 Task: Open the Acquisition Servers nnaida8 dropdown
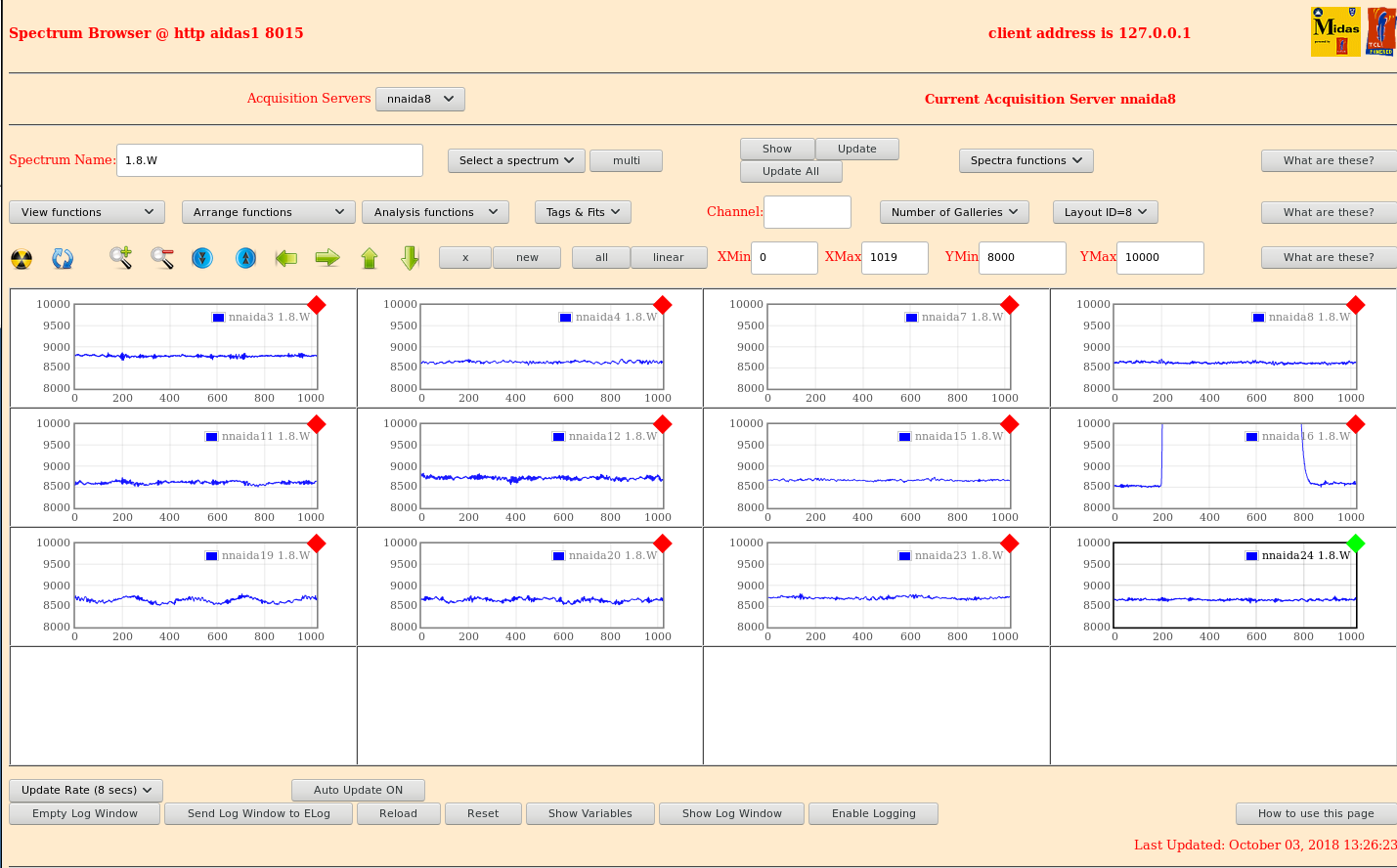point(419,99)
